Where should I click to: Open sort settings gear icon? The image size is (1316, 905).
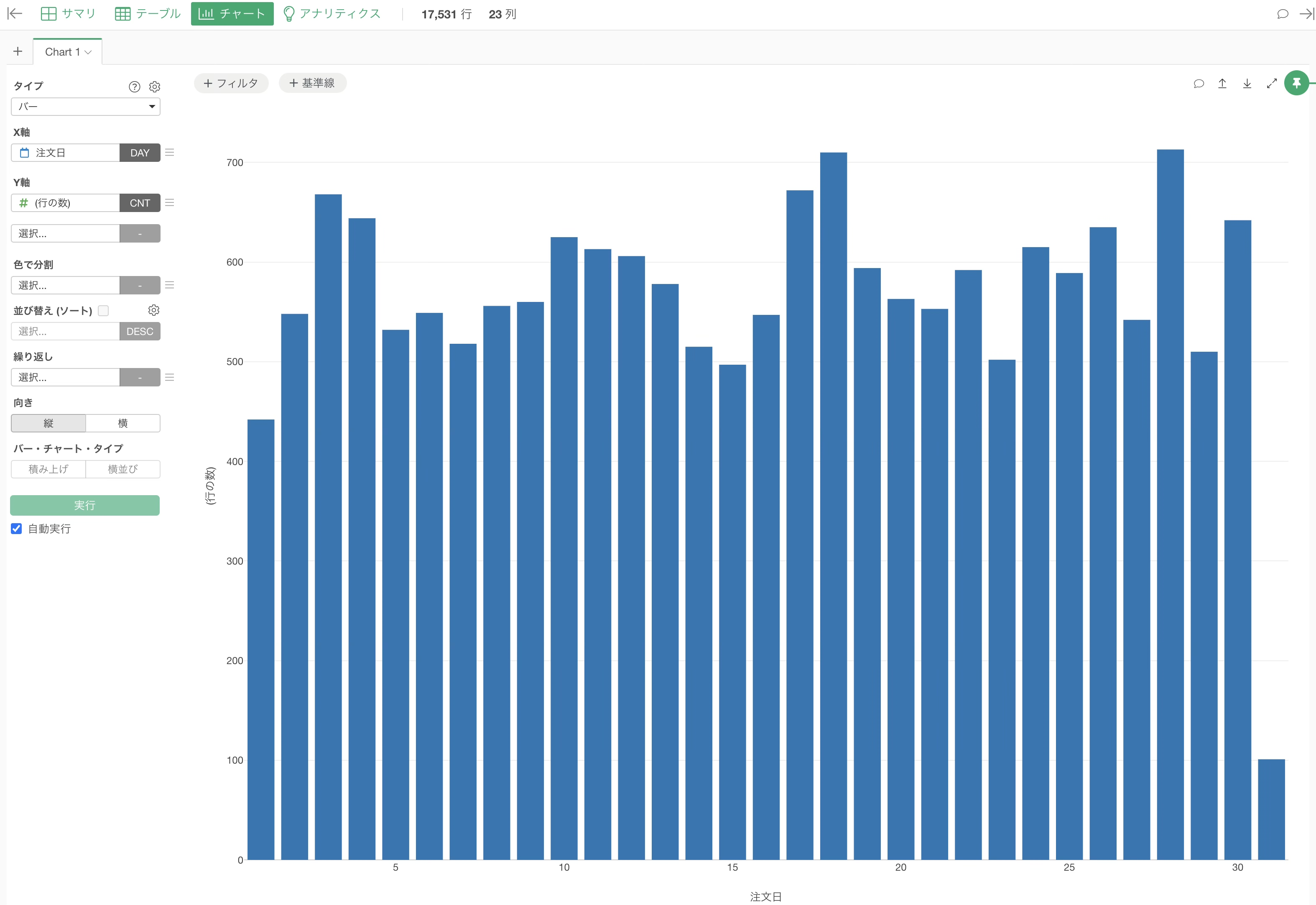(153, 310)
